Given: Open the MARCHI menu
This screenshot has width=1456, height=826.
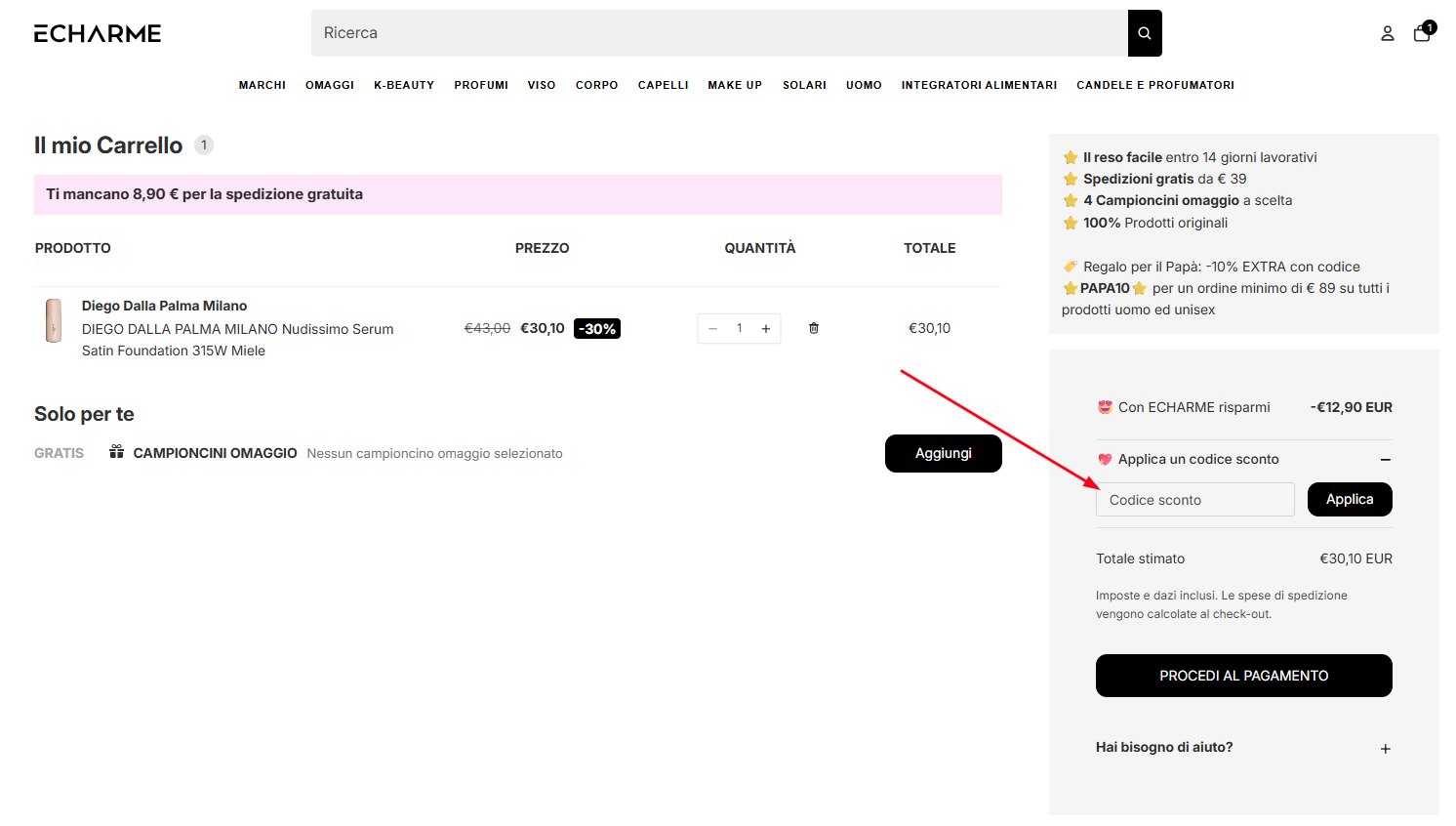Looking at the screenshot, I should [x=262, y=85].
